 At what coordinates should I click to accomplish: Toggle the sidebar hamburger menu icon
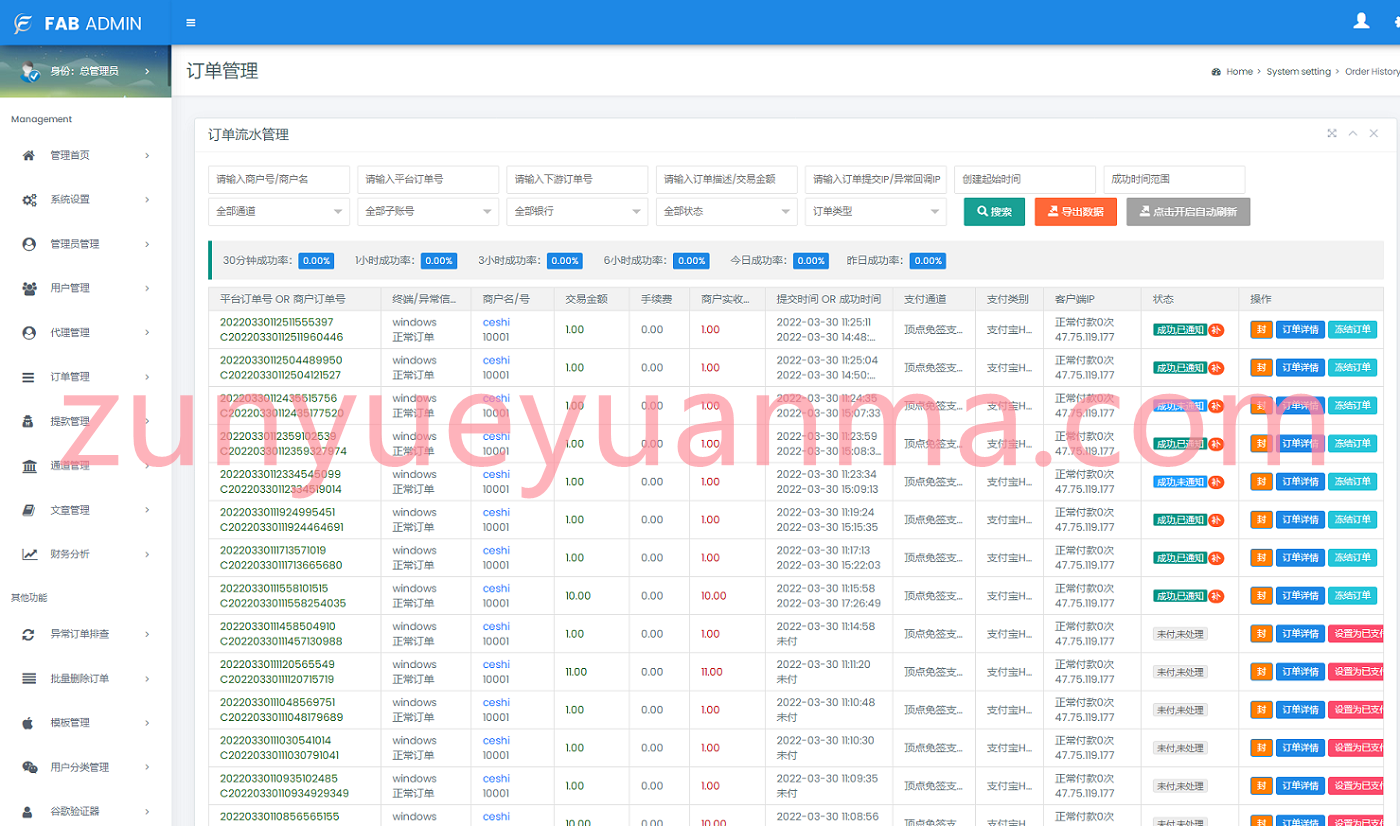(191, 23)
